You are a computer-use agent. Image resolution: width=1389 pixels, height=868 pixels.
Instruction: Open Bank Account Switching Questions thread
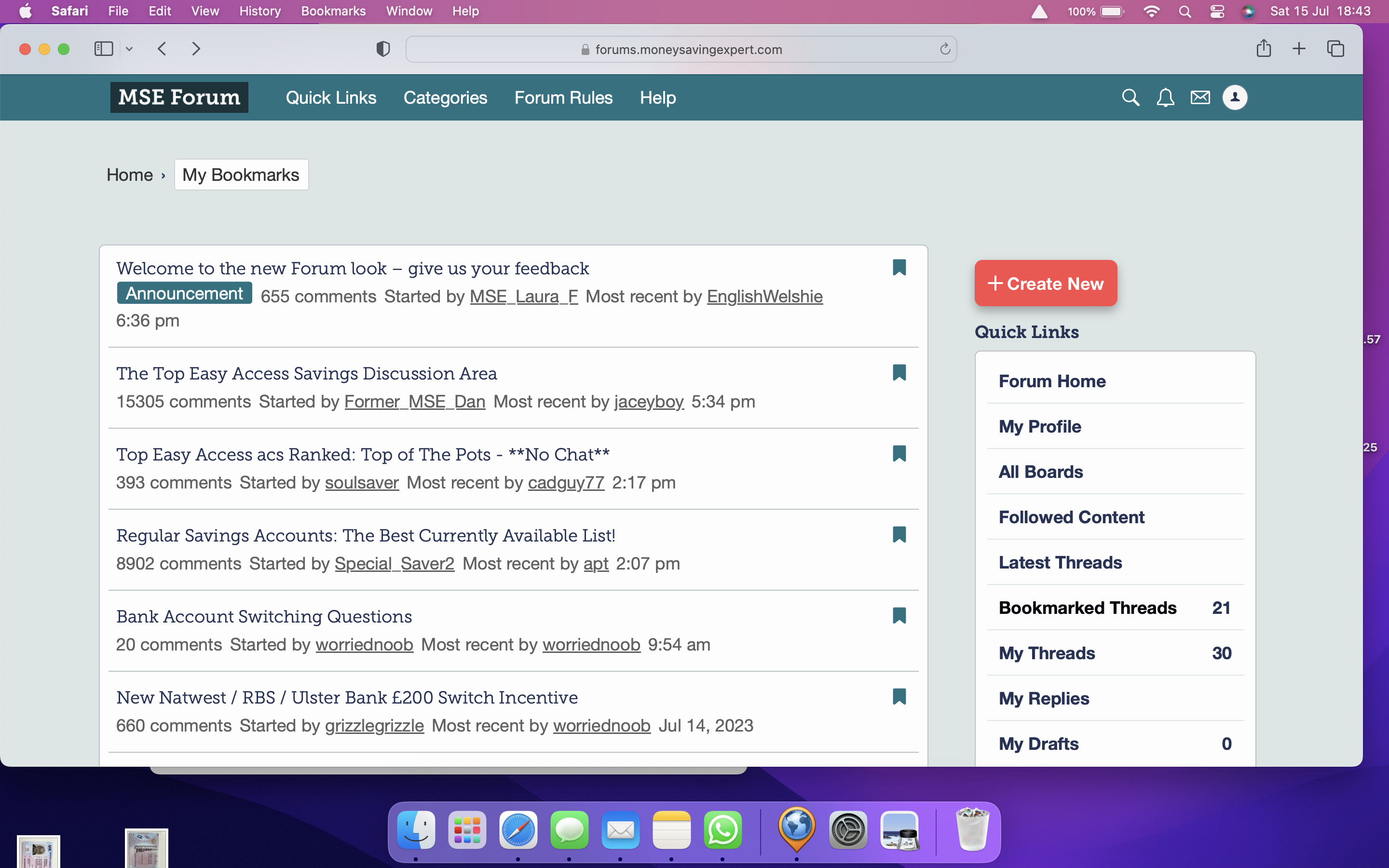tap(264, 617)
